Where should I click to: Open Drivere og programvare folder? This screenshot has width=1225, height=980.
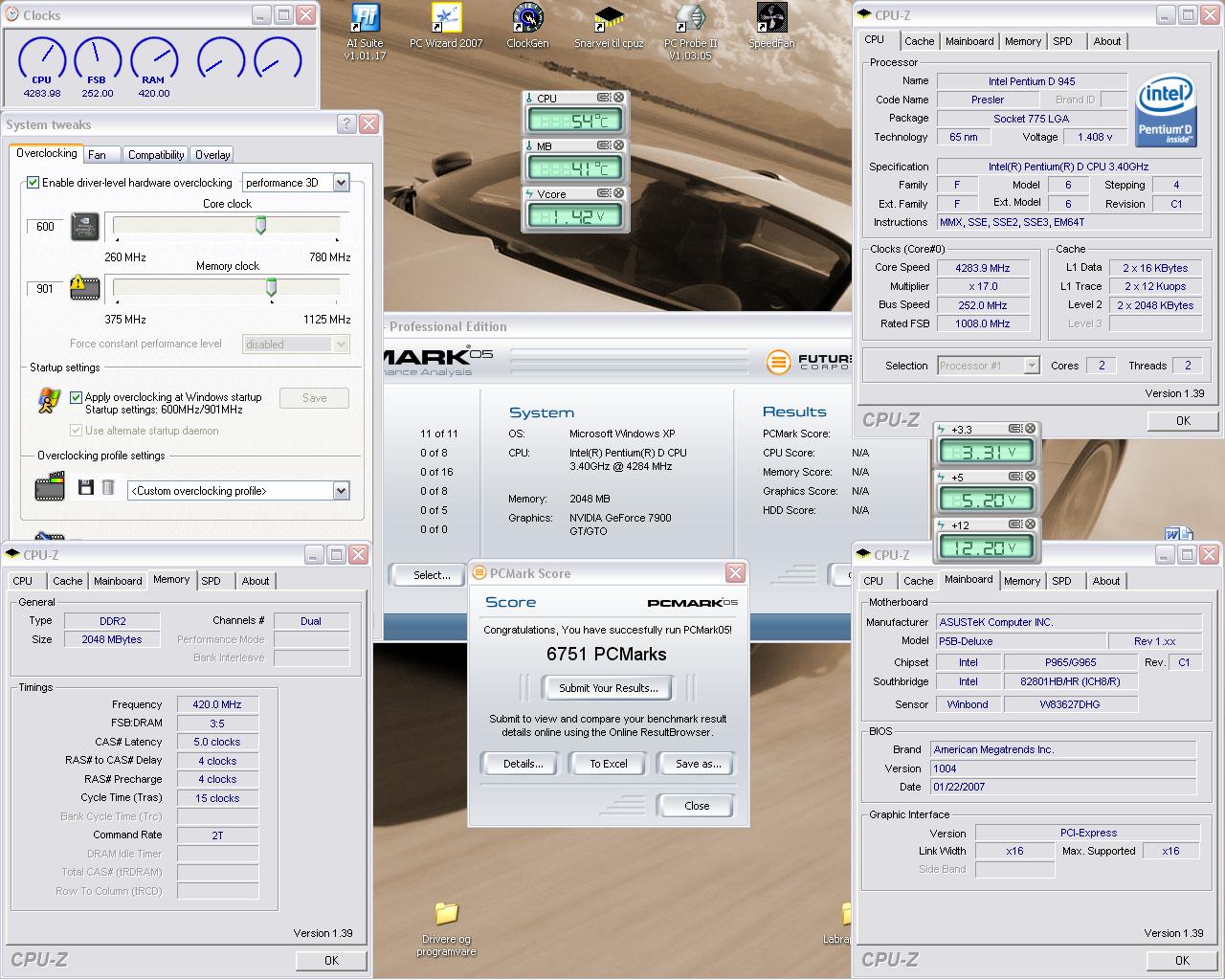coord(446,929)
